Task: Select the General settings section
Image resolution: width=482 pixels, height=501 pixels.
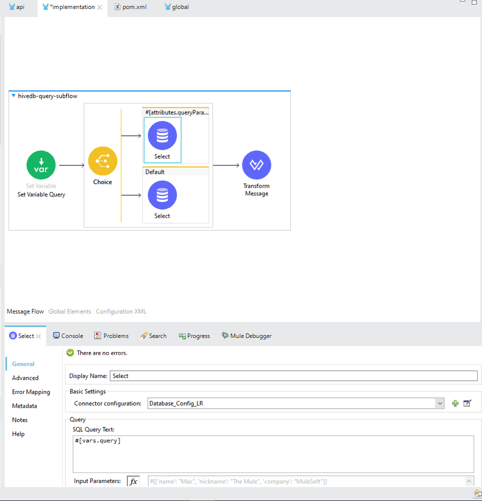Action: coord(23,364)
